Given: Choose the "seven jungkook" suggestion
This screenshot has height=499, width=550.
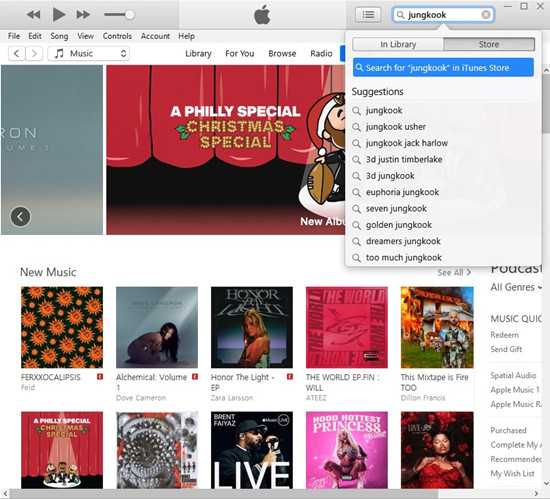Looking at the screenshot, I should coord(443,209).
